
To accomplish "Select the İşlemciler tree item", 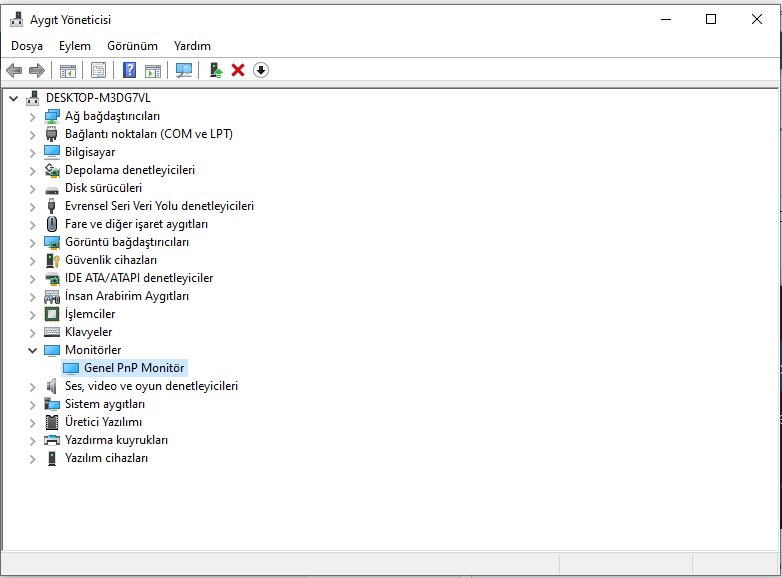I will (90, 314).
